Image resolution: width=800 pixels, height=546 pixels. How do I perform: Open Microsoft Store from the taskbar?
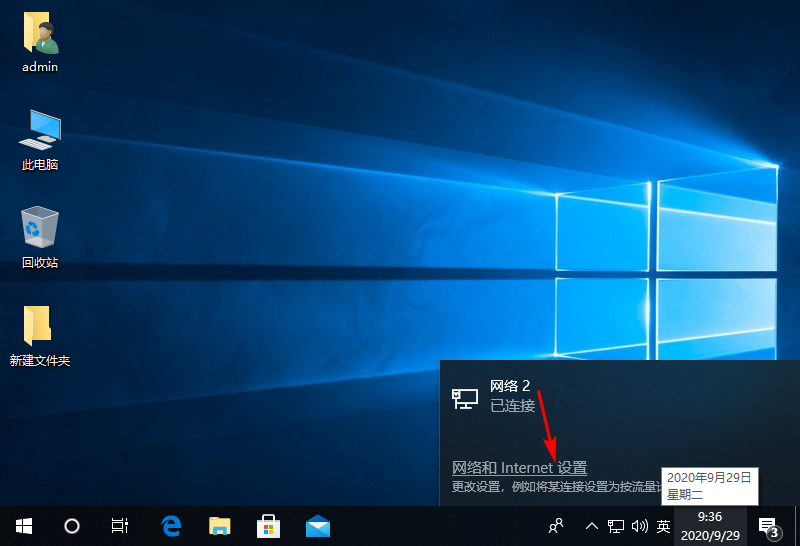point(269,525)
